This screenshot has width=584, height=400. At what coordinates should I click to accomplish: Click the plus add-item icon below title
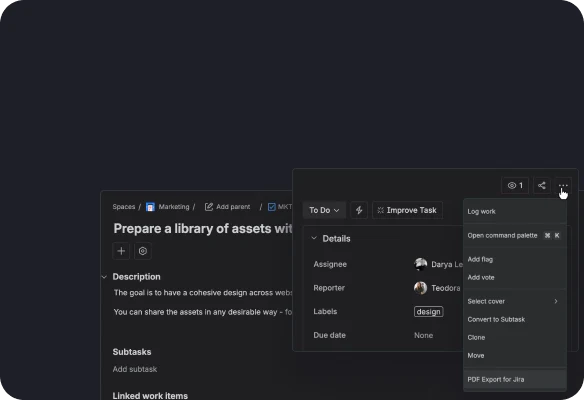(x=121, y=251)
